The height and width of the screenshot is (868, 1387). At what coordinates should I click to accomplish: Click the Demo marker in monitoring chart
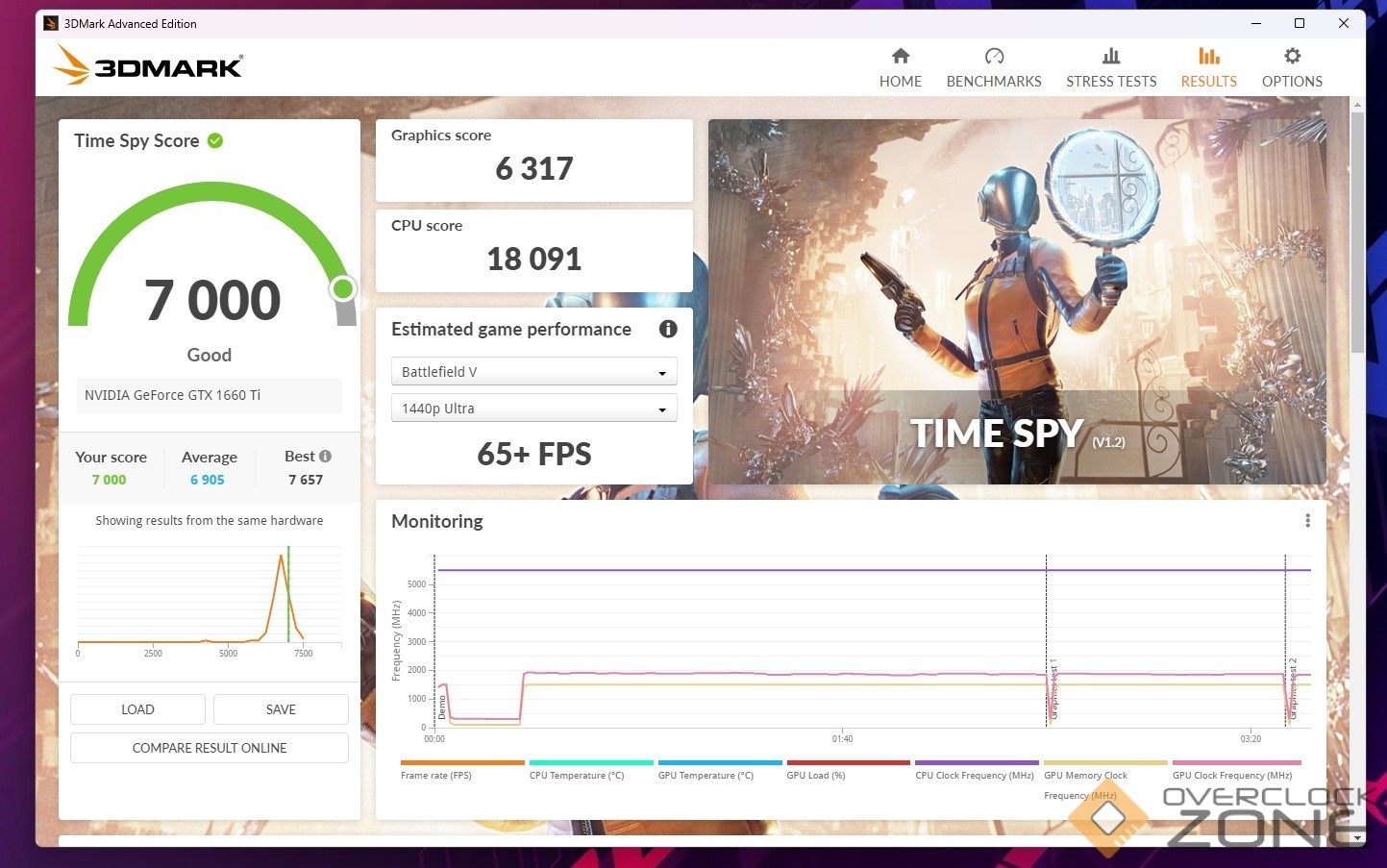(x=440, y=707)
